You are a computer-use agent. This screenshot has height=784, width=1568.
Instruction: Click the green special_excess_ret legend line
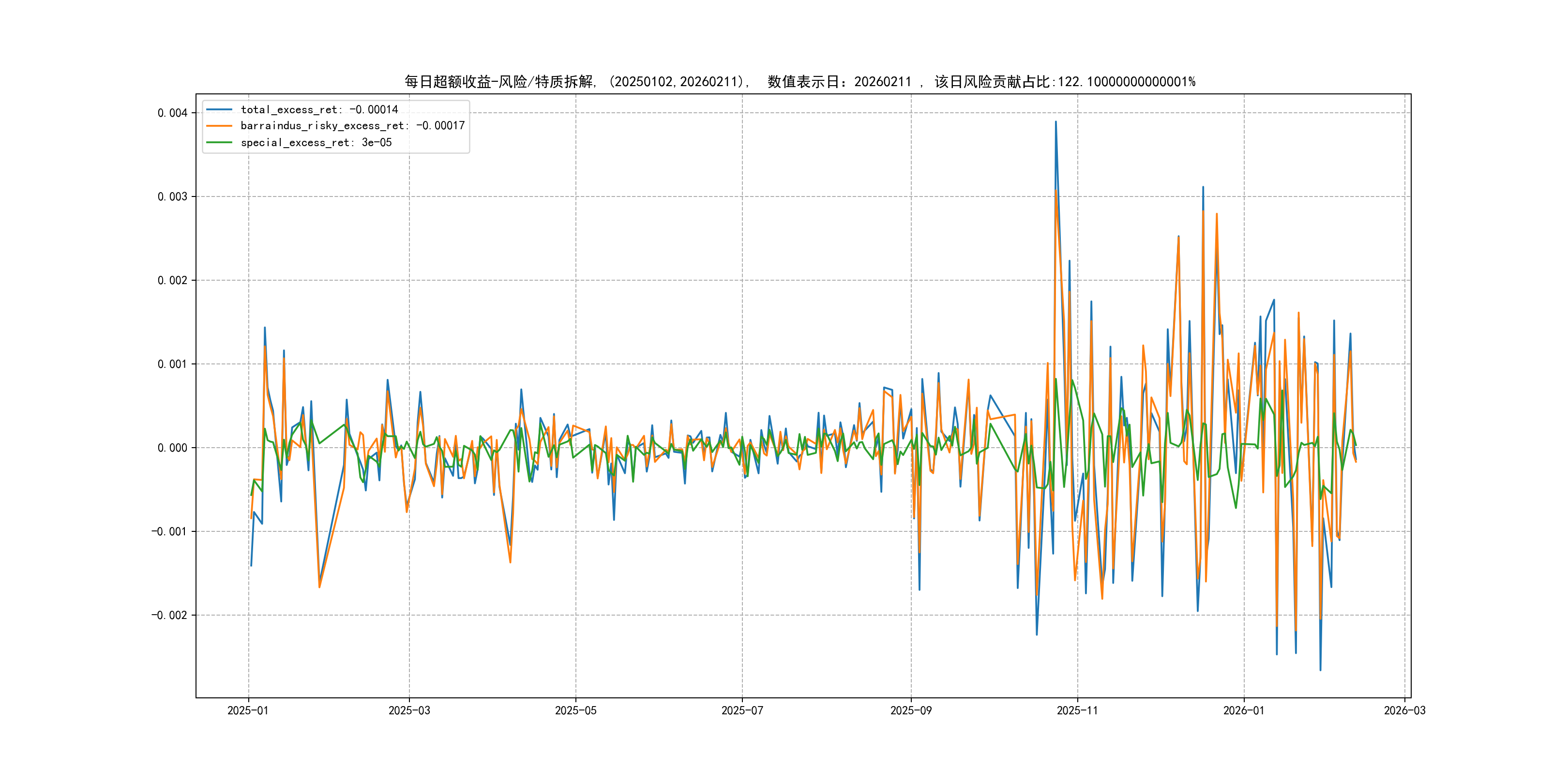[x=219, y=142]
